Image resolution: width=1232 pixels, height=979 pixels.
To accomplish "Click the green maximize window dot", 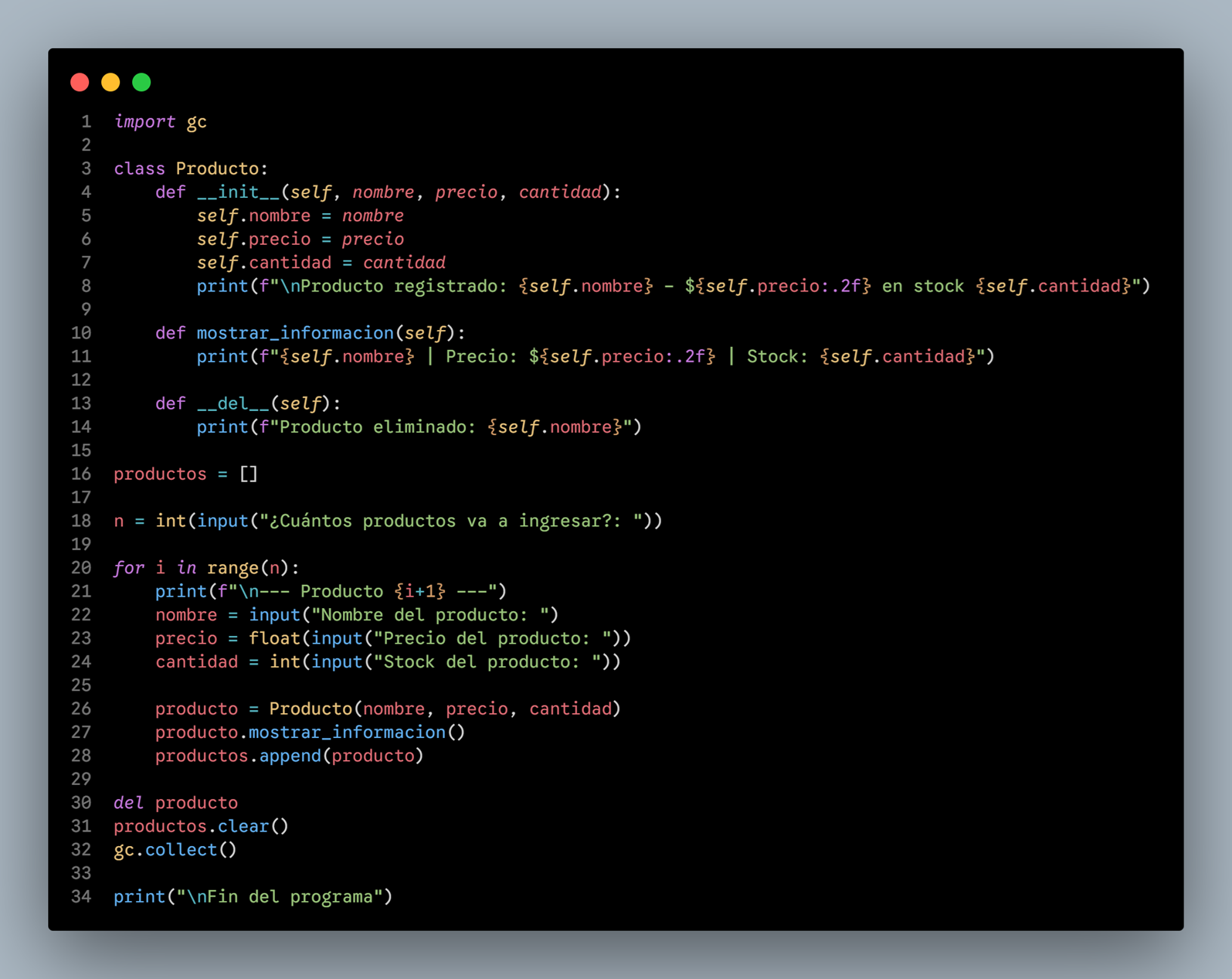I will point(141,82).
